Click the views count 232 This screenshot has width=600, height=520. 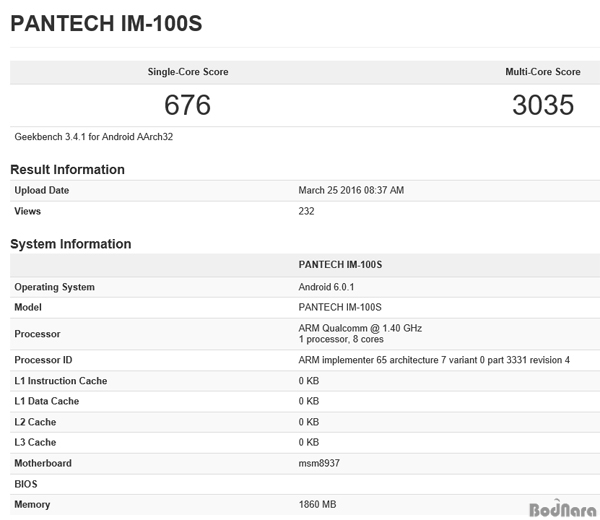[306, 211]
